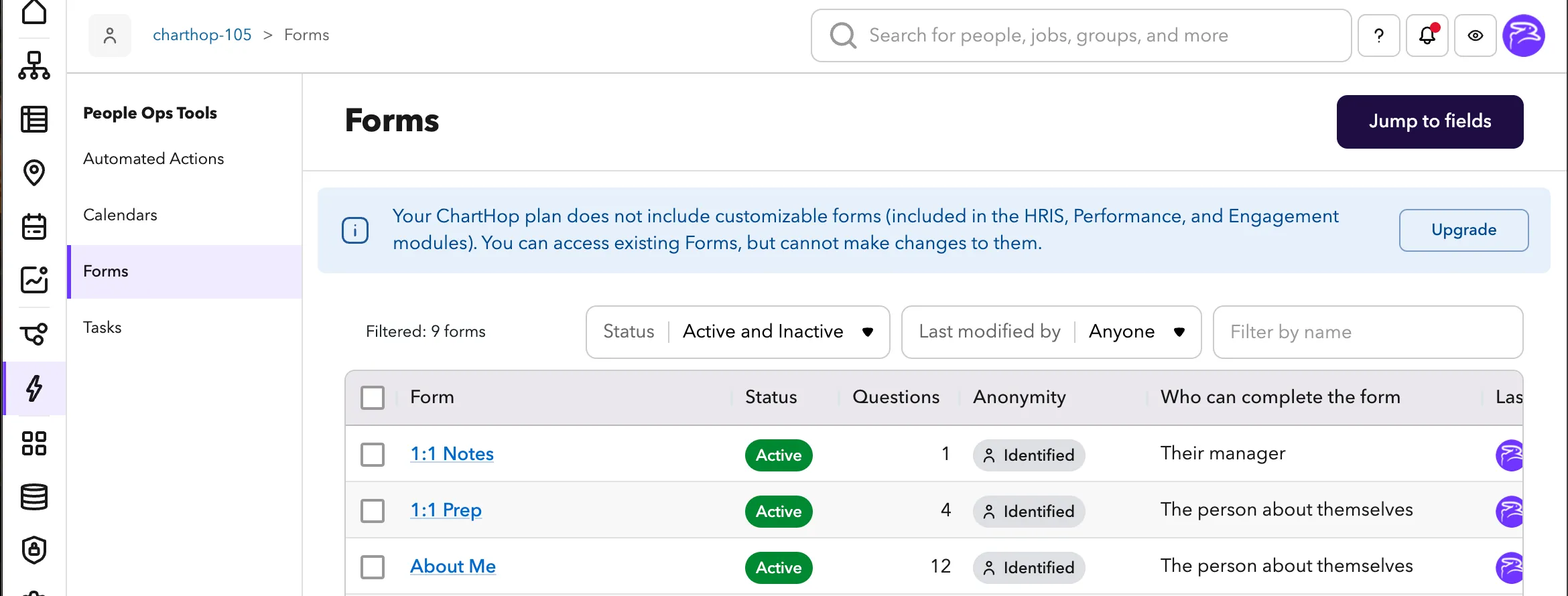
Task: Click the search magnifier icon
Action: point(843,35)
